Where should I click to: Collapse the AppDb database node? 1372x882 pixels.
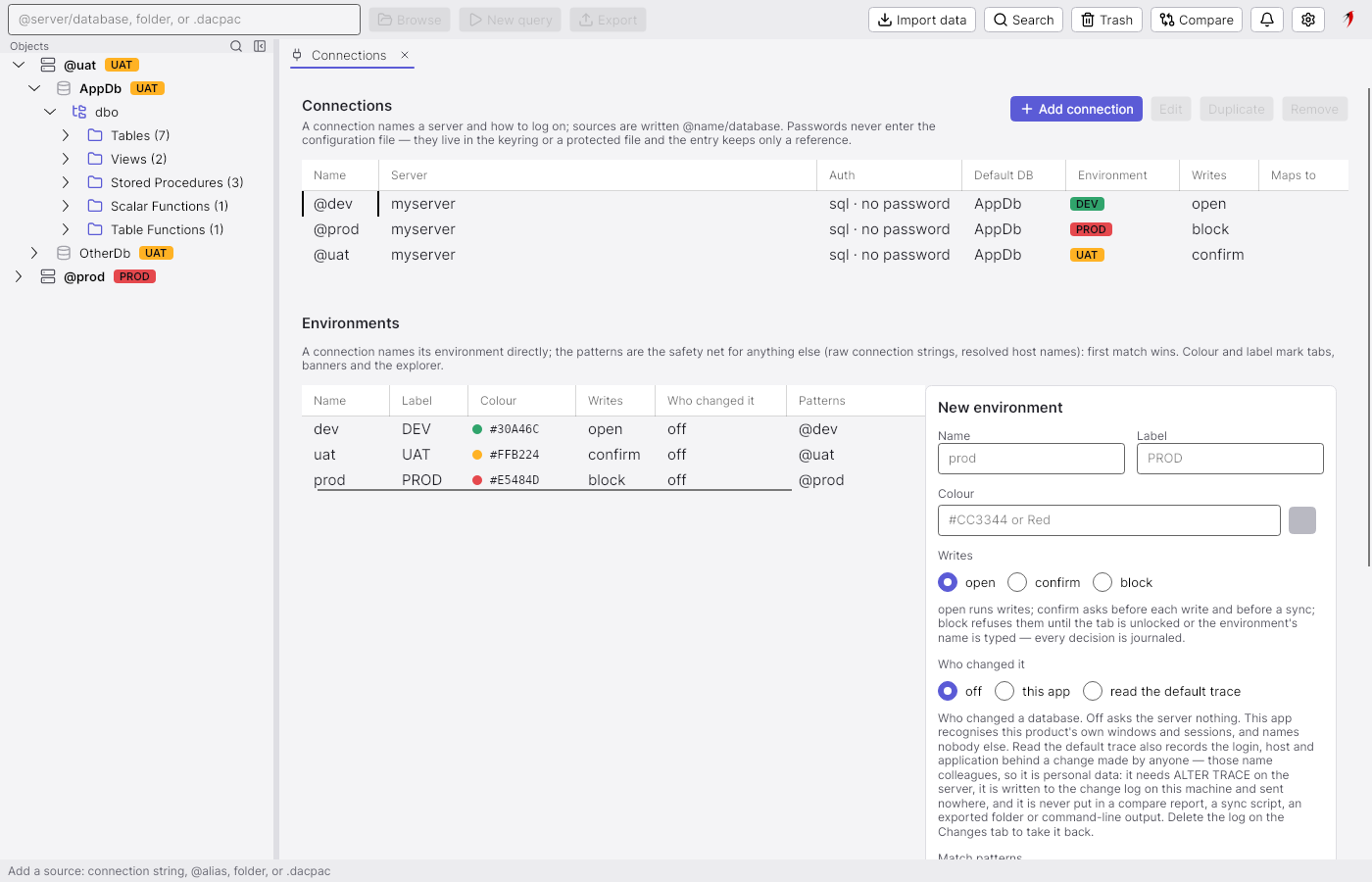(34, 88)
